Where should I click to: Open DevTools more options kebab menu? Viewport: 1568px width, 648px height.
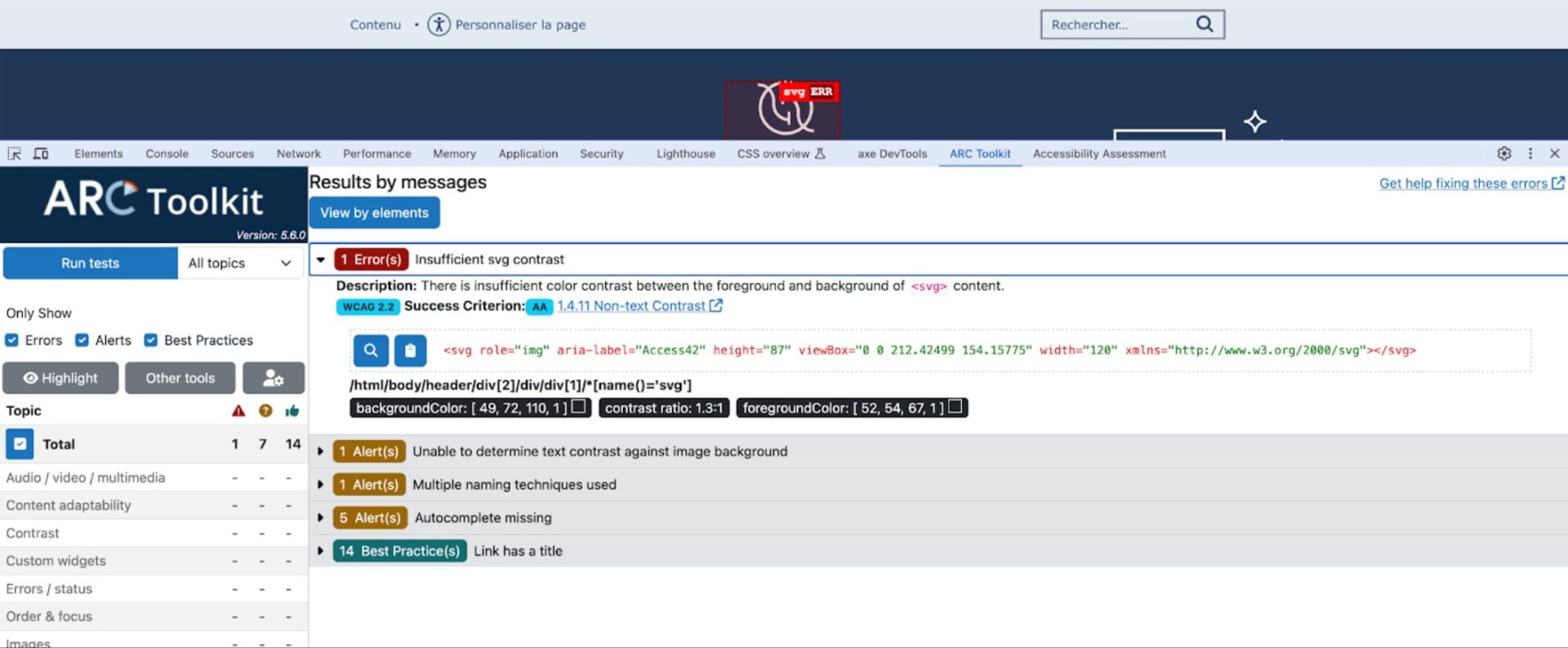coord(1530,153)
